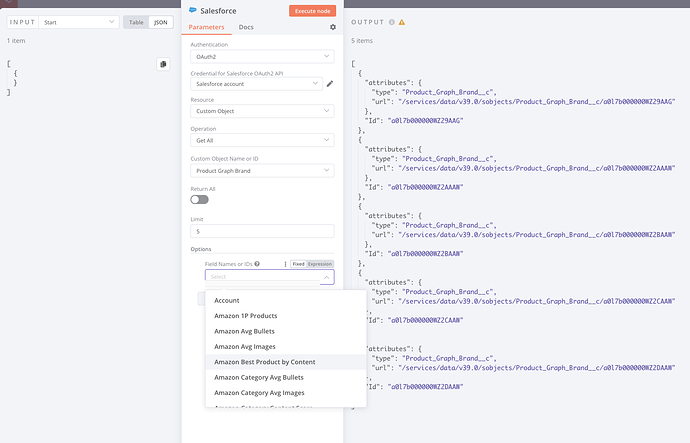Screen dimensions: 690x443
Task: Select input JSON view button
Action: 160,21
